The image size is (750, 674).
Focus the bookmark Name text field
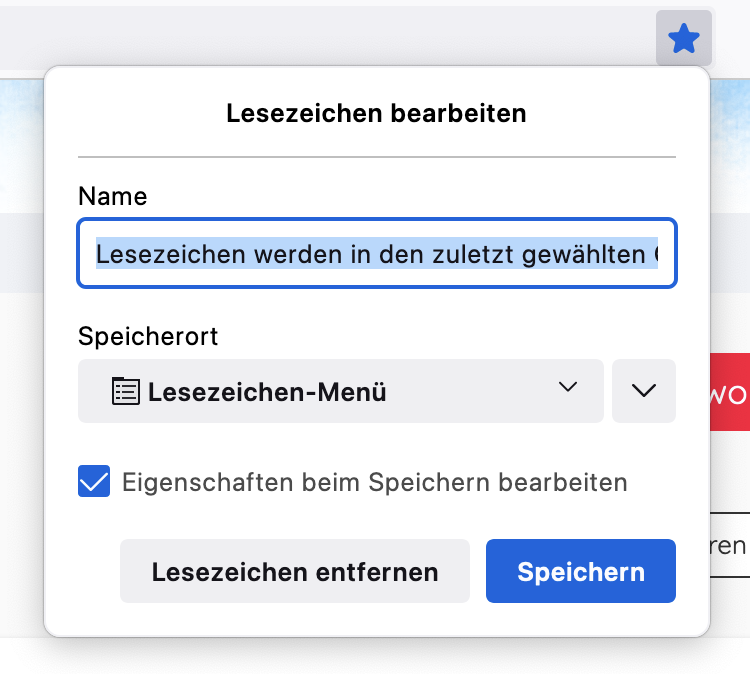coord(376,254)
